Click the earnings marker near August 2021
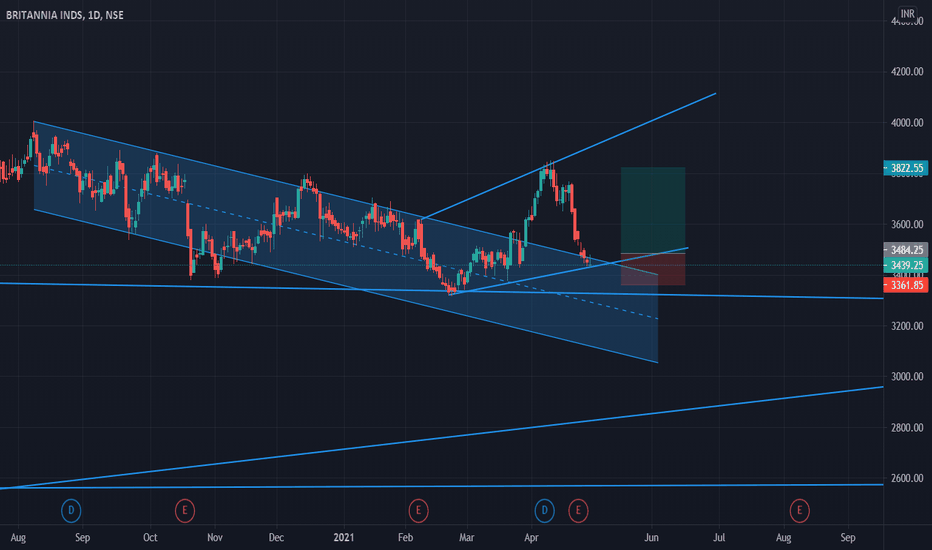Image resolution: width=932 pixels, height=550 pixels. (x=799, y=510)
